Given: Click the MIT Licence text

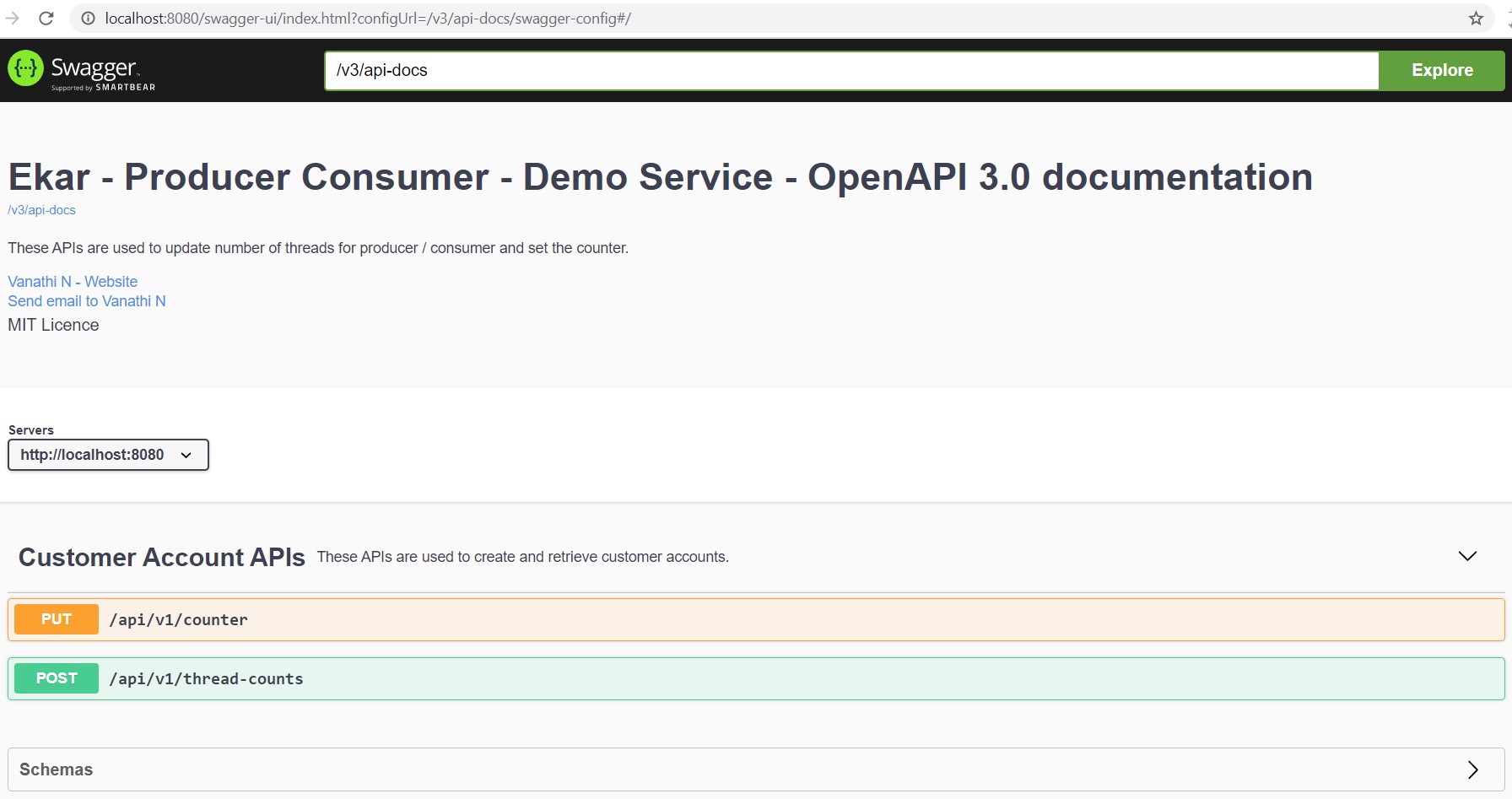Looking at the screenshot, I should click(x=53, y=325).
